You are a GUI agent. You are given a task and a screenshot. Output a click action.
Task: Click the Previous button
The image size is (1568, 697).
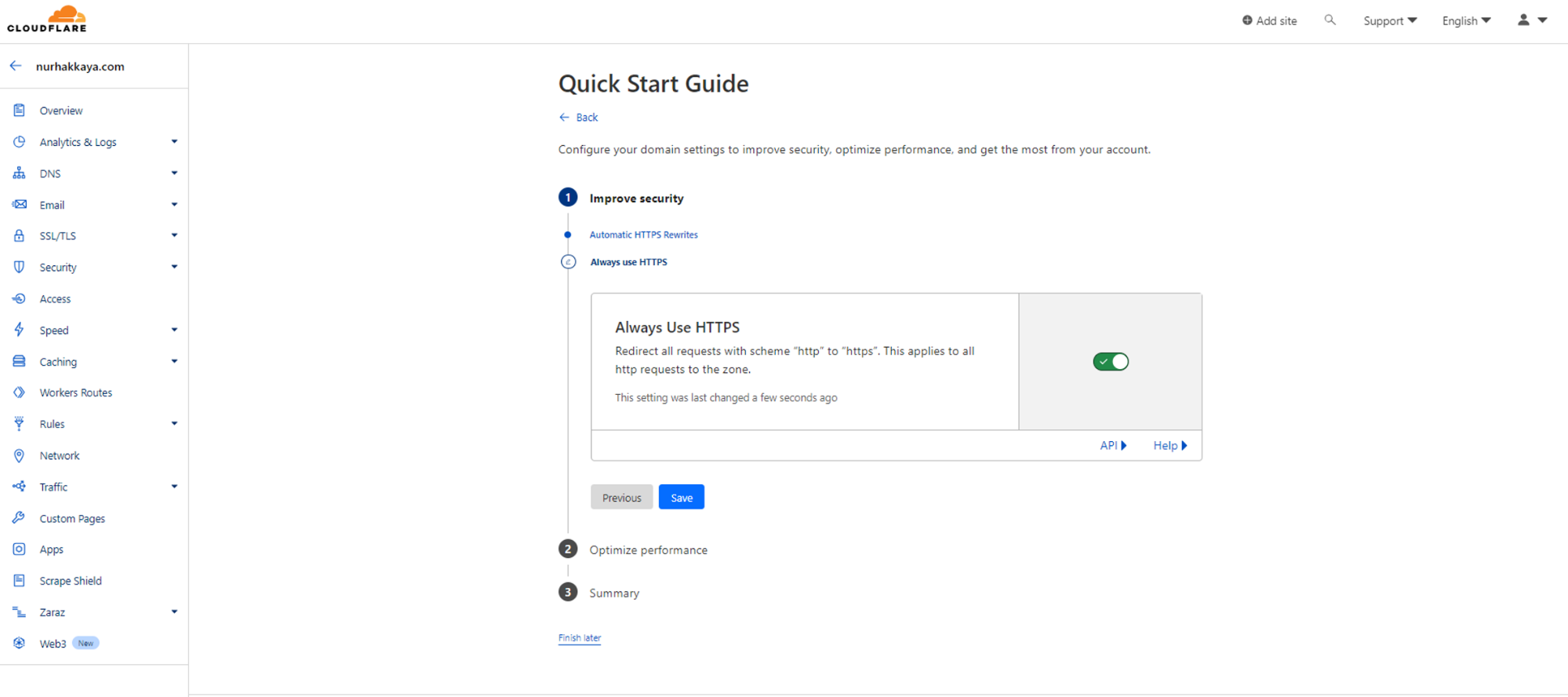(x=622, y=497)
